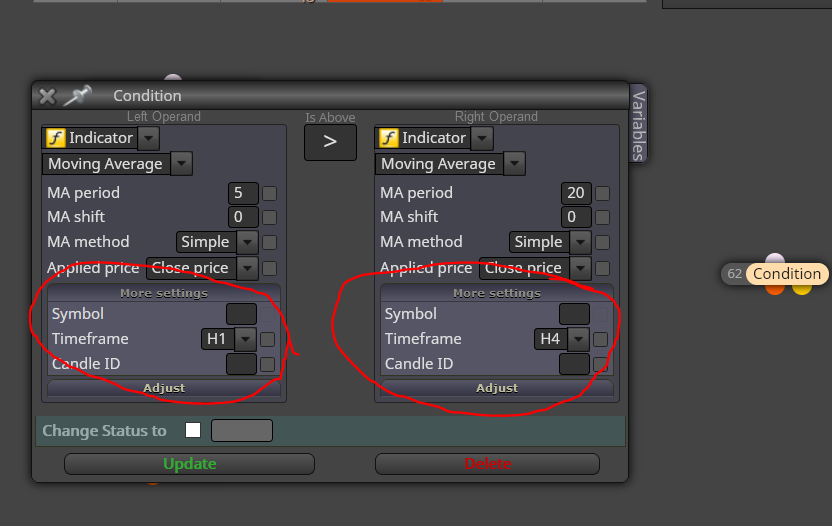The height and width of the screenshot is (526, 832).
Task: Click the Right Operand Indicator function icon
Action: click(388, 138)
